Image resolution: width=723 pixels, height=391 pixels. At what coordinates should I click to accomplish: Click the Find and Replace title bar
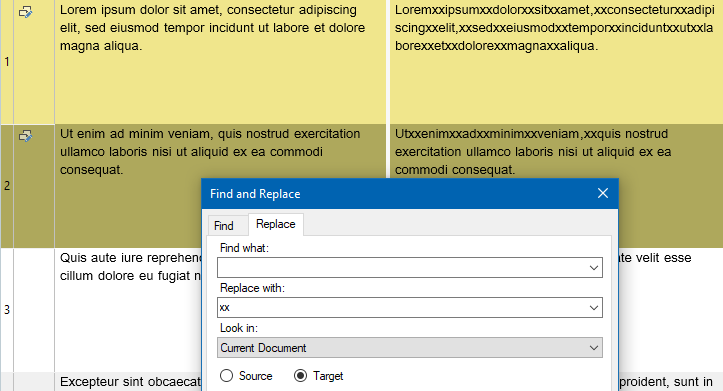397,194
